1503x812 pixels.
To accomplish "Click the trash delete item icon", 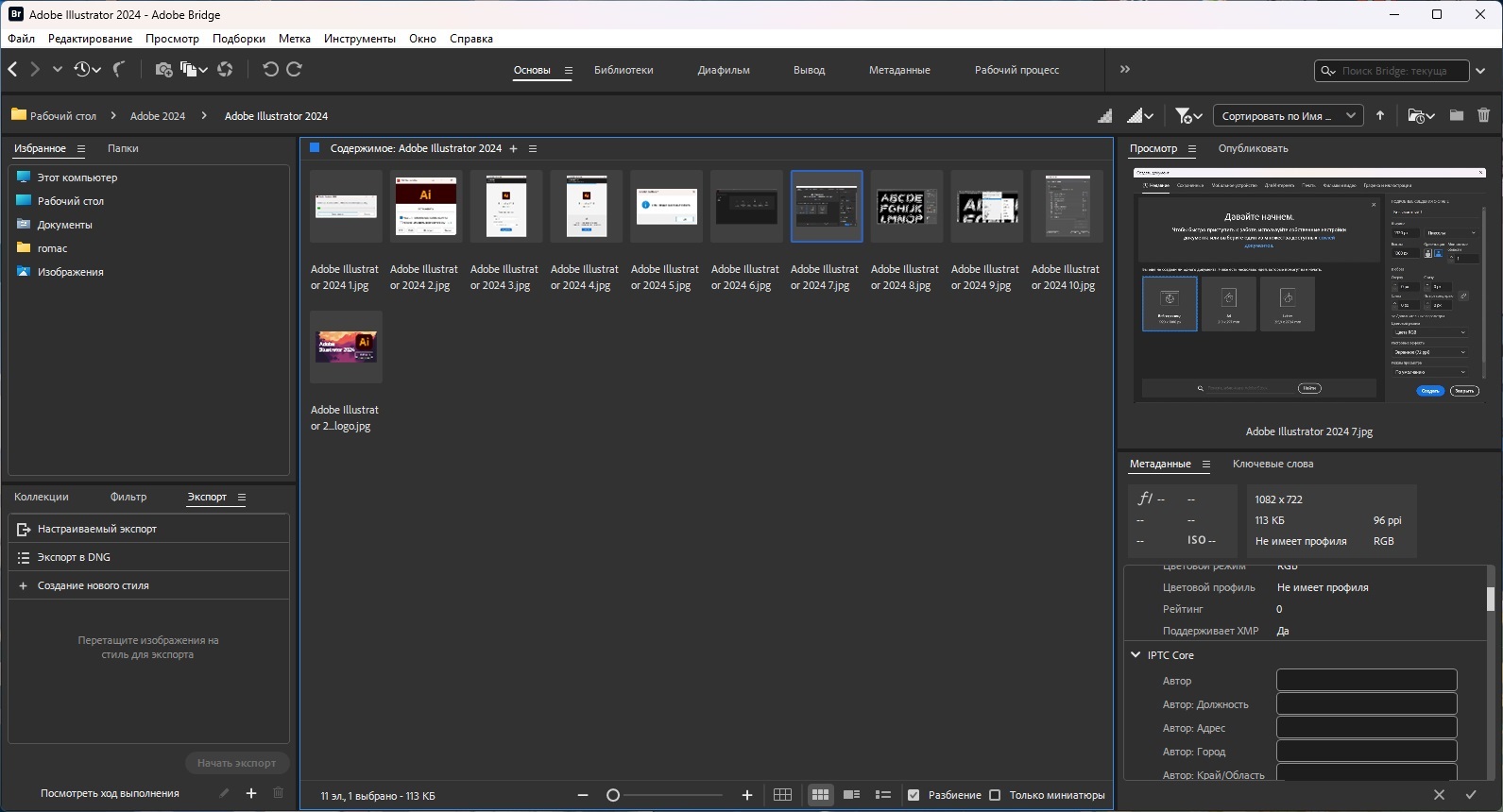I will (x=1483, y=115).
